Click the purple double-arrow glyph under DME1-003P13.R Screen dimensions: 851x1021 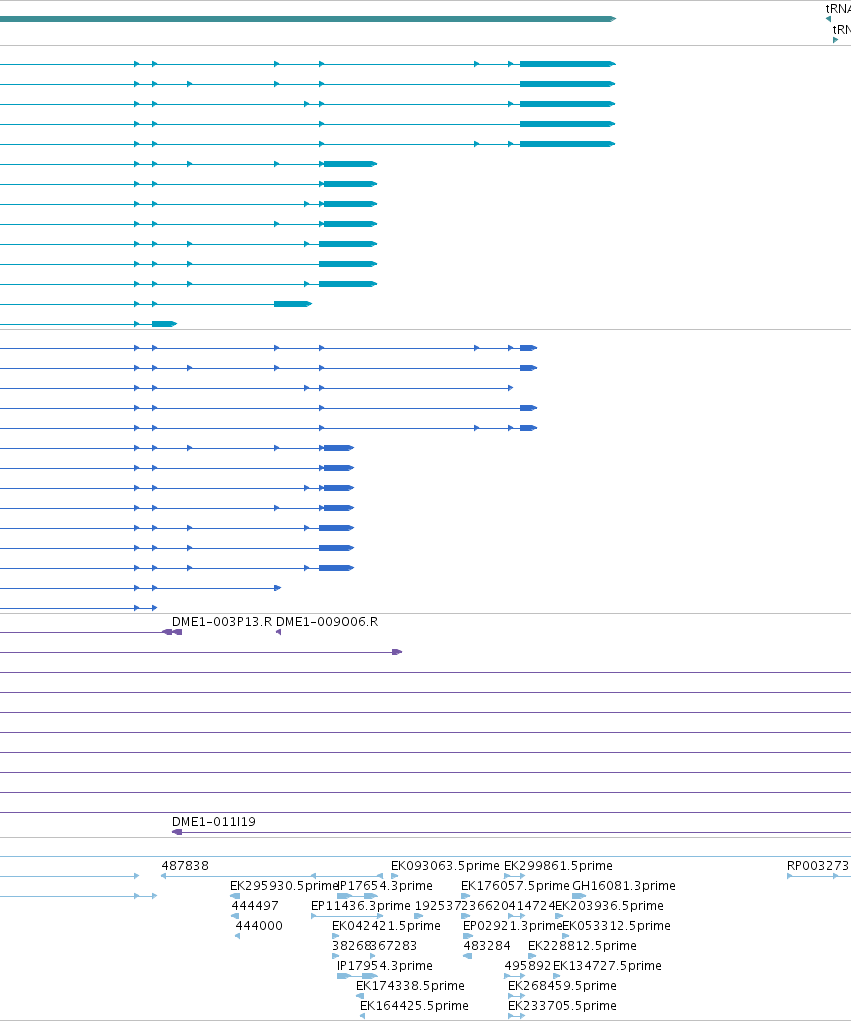[172, 632]
